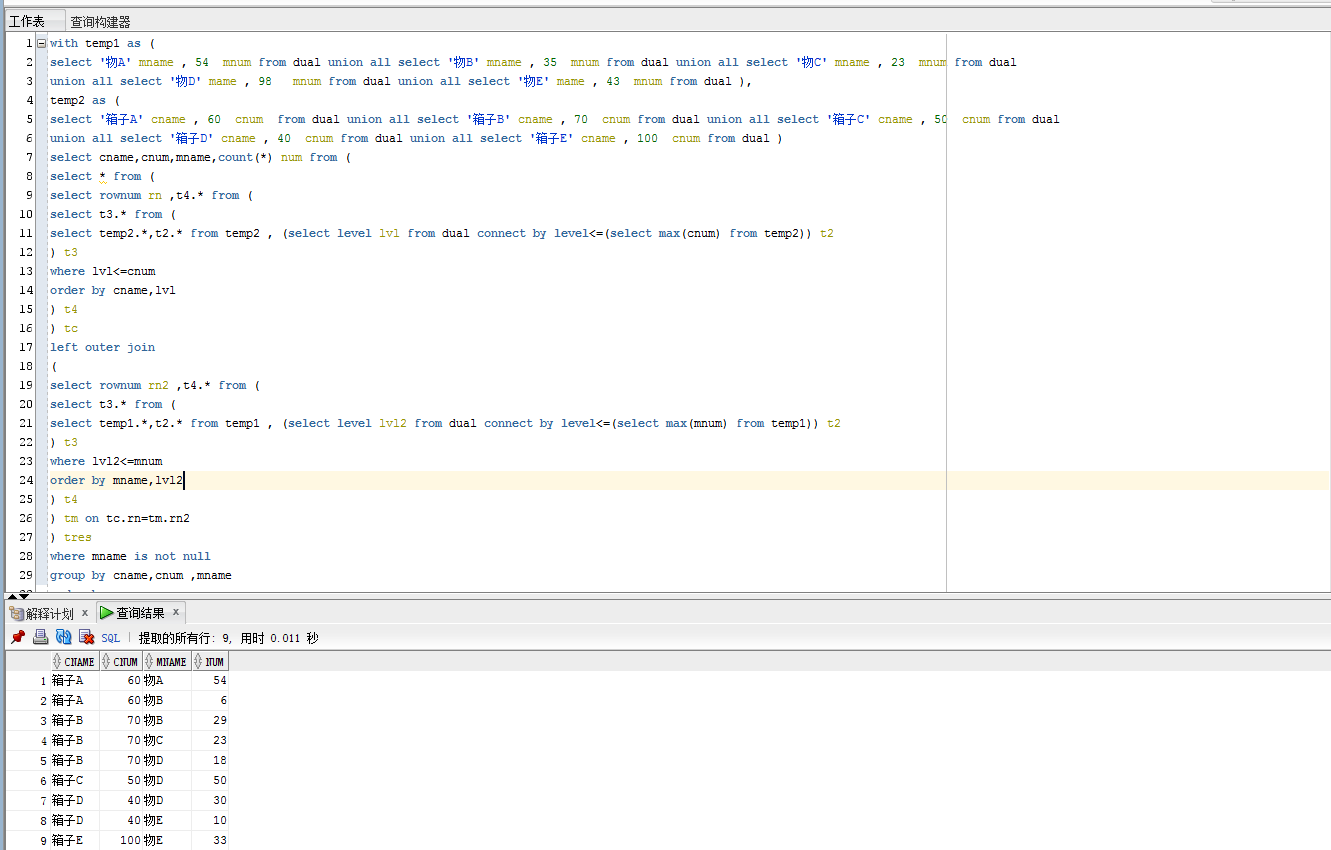
Task: Click 'temp2 as (' on line 4
Action: click(x=85, y=100)
